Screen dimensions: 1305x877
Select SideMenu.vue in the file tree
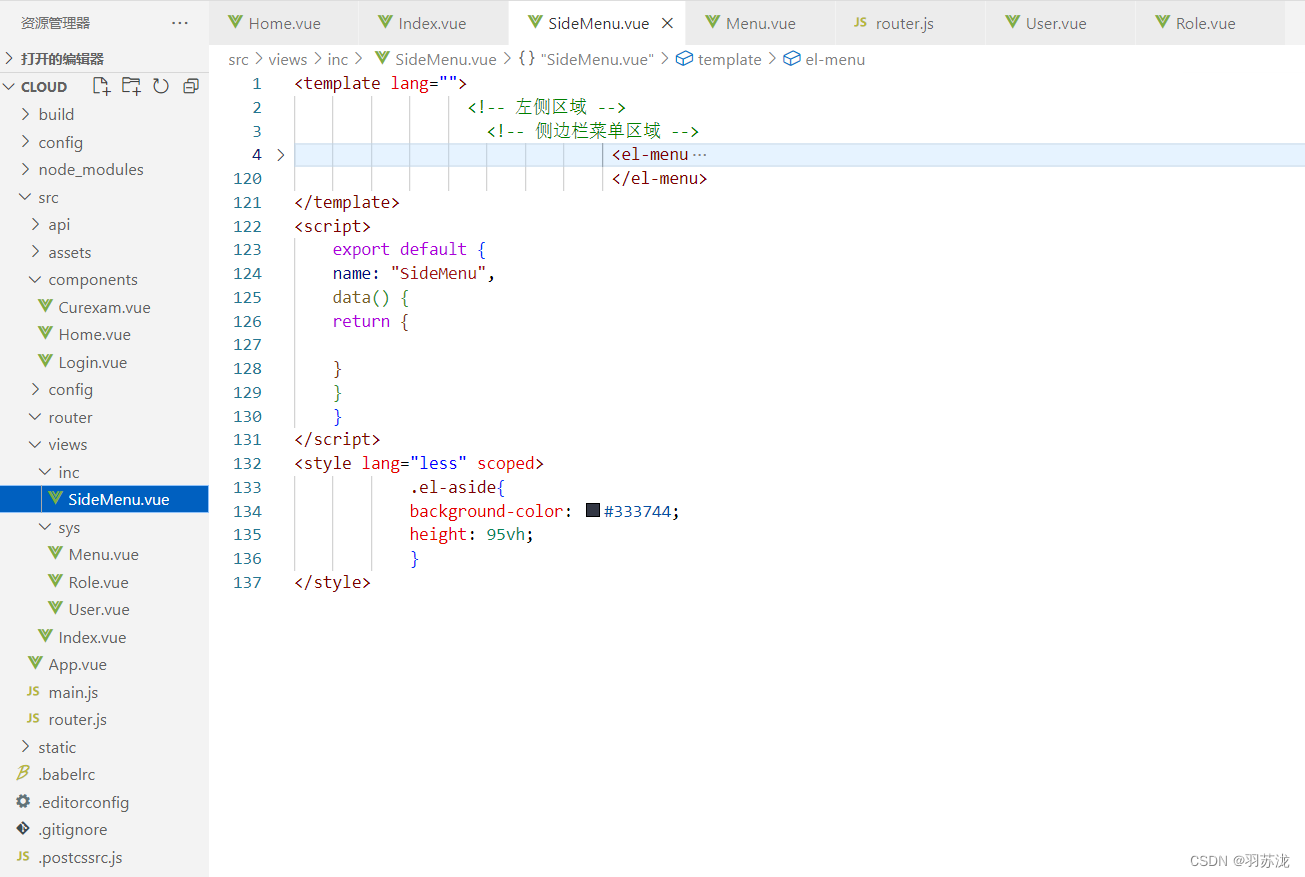tap(104, 499)
